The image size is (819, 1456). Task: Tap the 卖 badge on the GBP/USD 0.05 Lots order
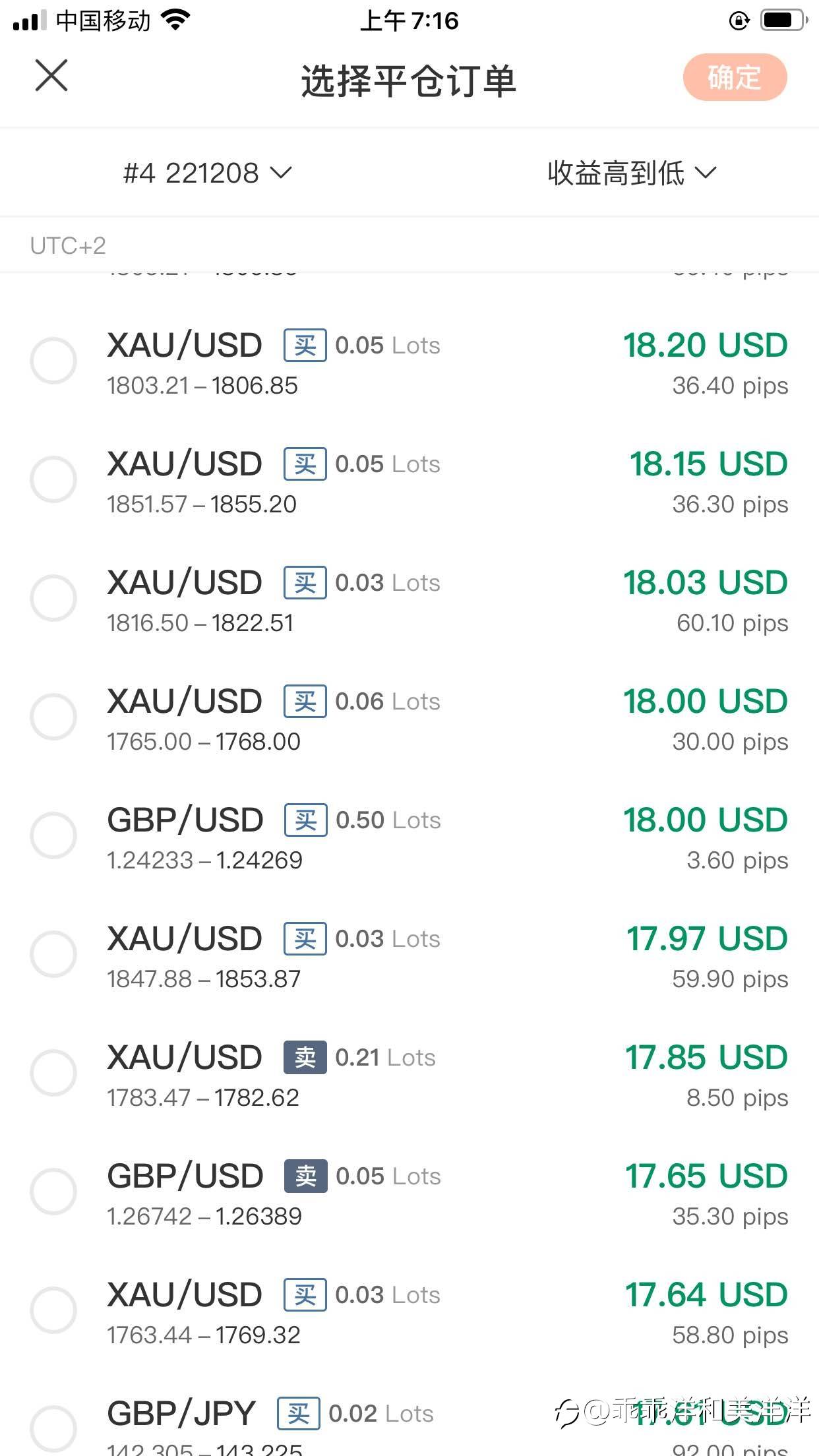pos(306,1176)
